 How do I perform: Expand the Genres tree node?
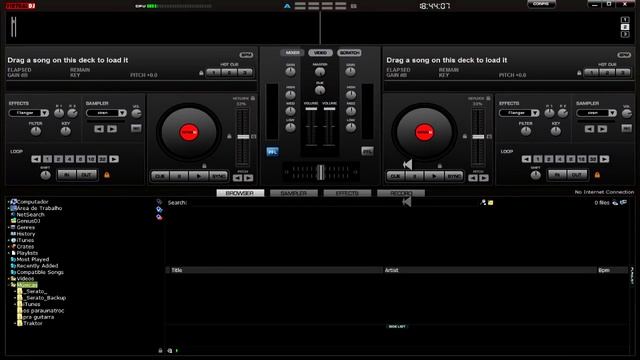9,228
